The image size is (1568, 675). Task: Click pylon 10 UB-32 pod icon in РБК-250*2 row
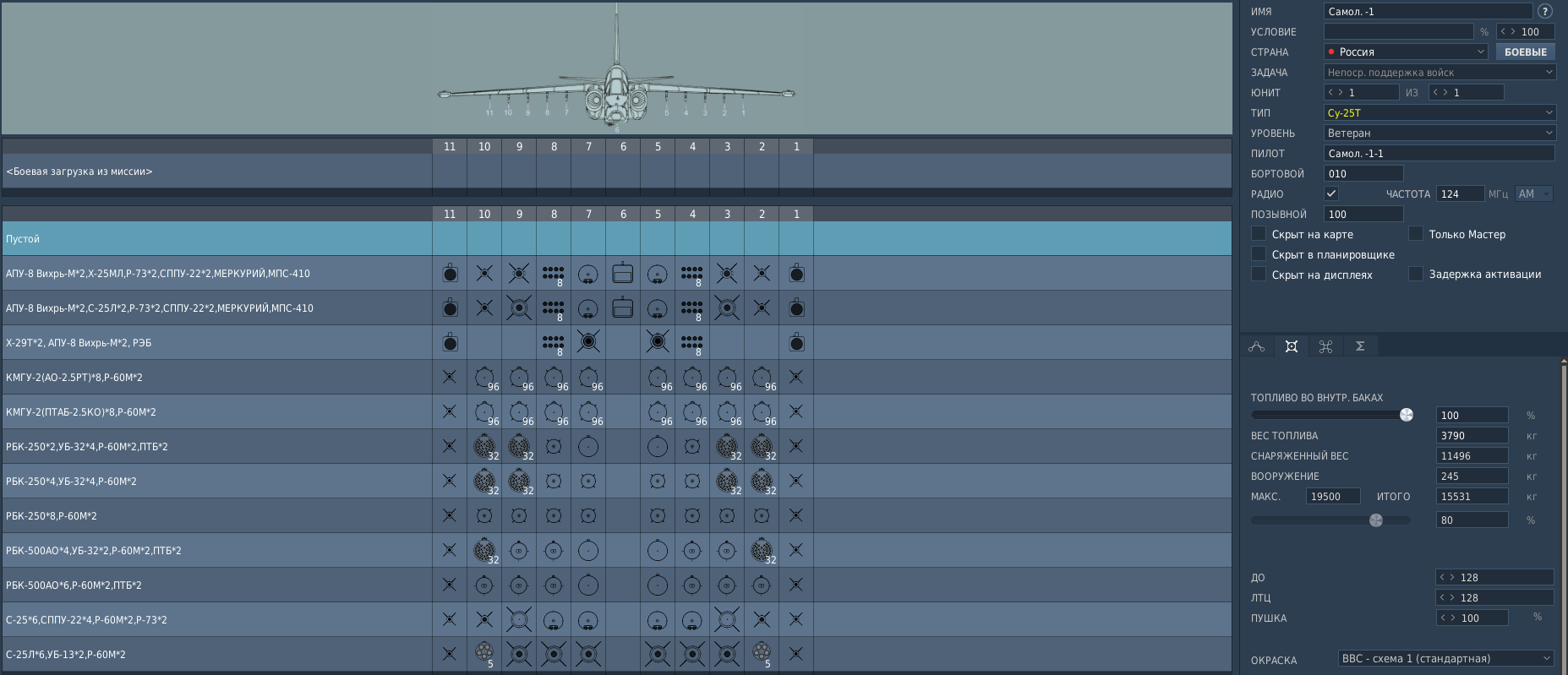(485, 447)
